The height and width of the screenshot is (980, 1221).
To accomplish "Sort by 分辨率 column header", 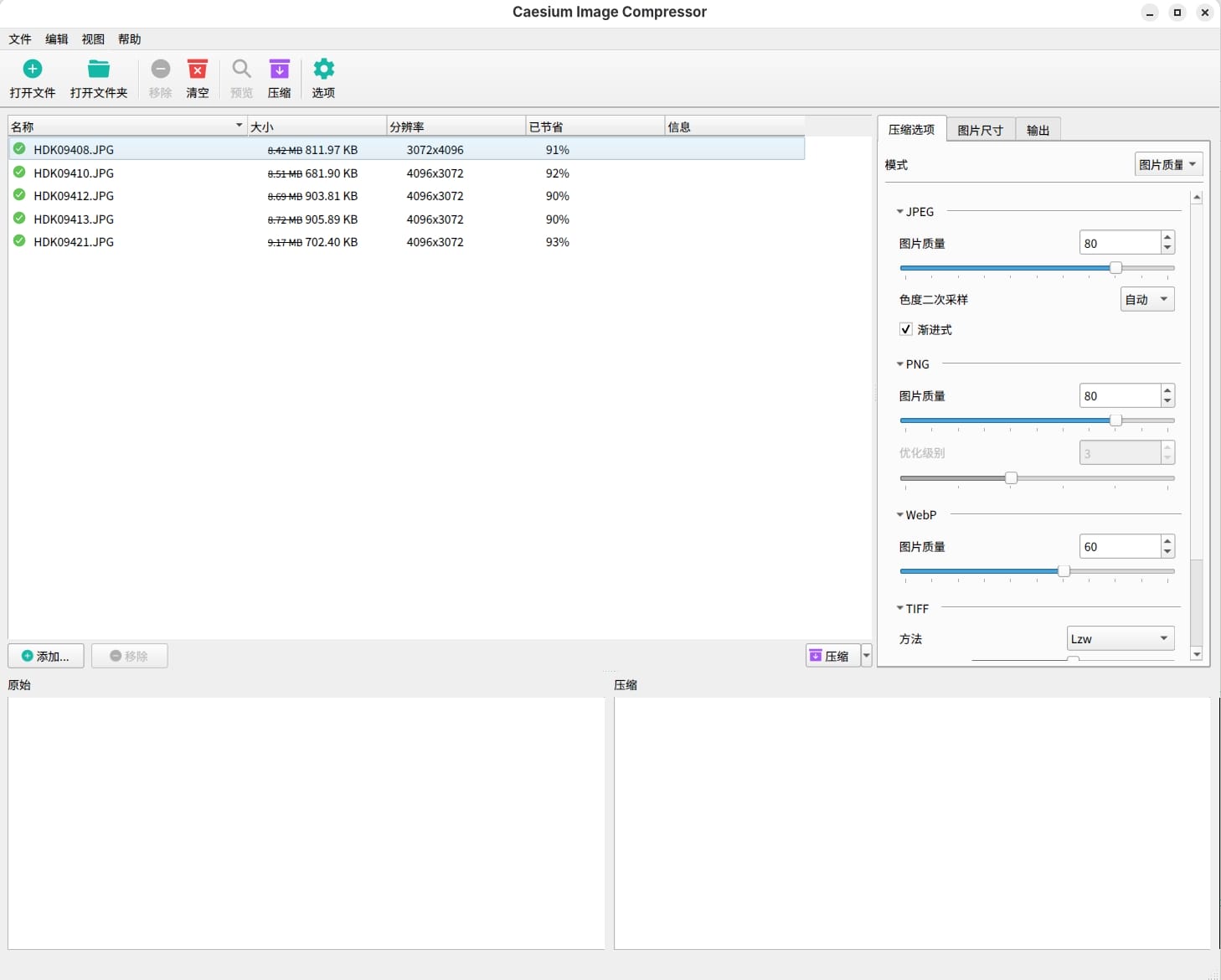I will [x=456, y=126].
